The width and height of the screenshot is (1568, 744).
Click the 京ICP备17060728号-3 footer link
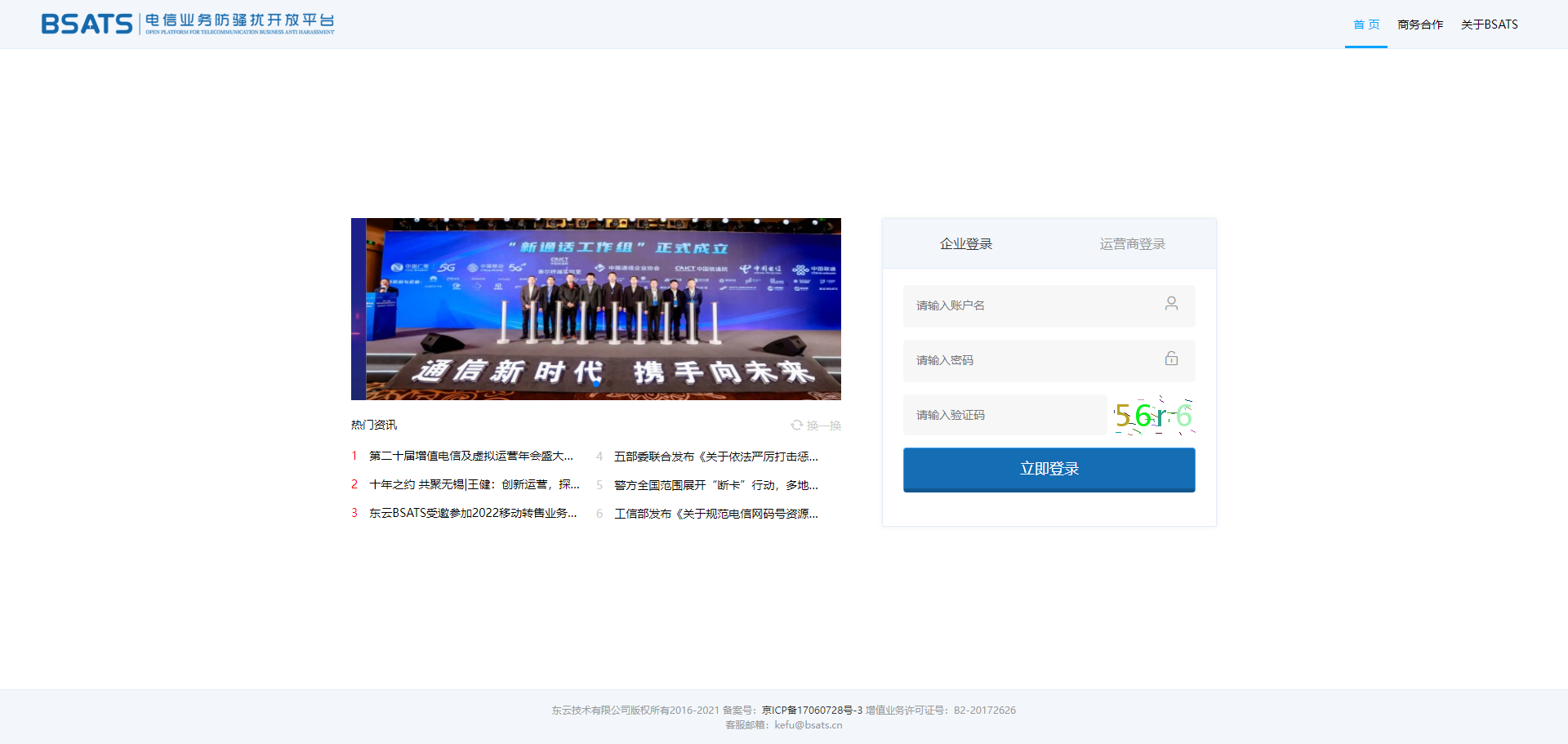tap(812, 711)
